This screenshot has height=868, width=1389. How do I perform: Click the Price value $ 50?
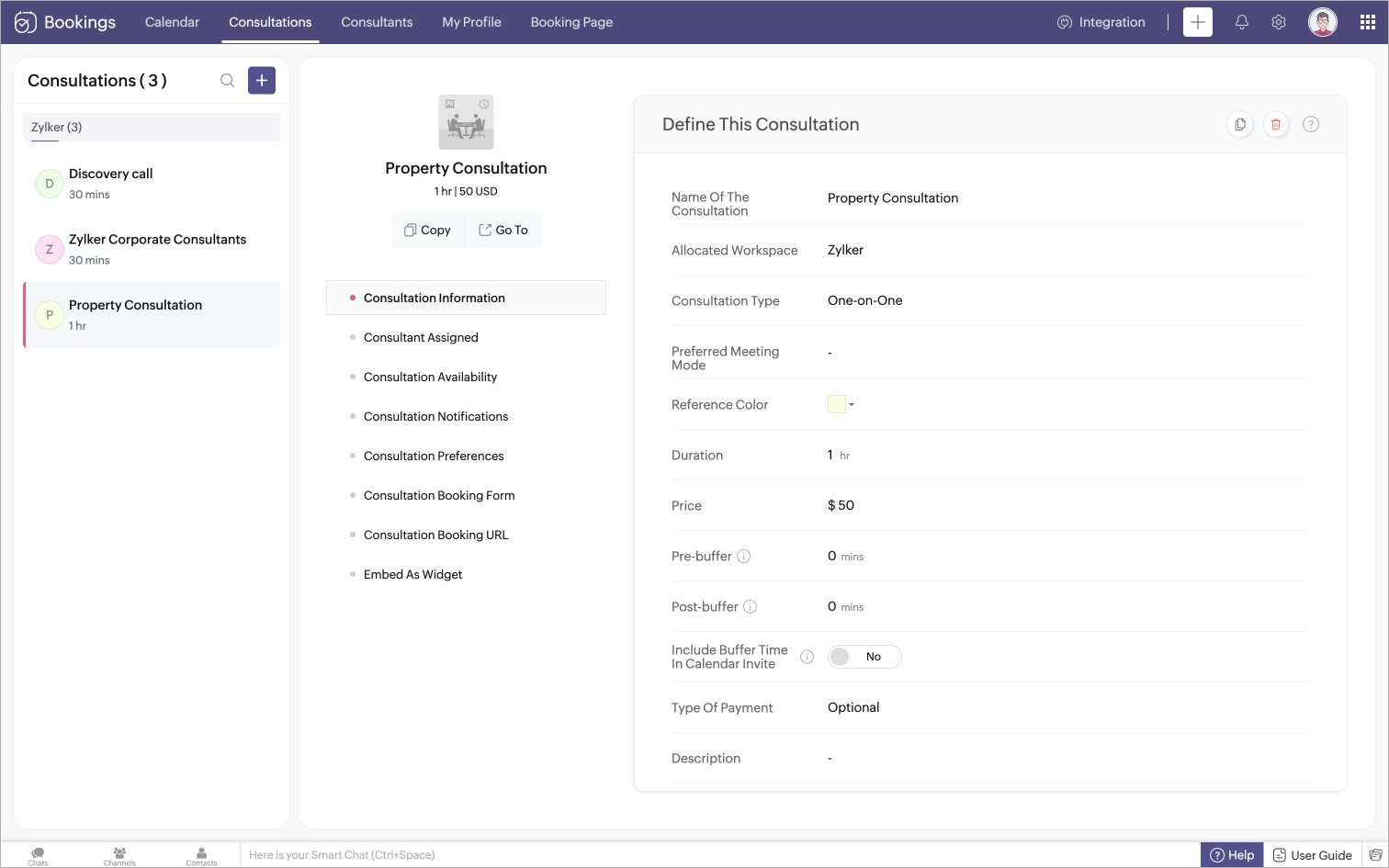tap(841, 505)
